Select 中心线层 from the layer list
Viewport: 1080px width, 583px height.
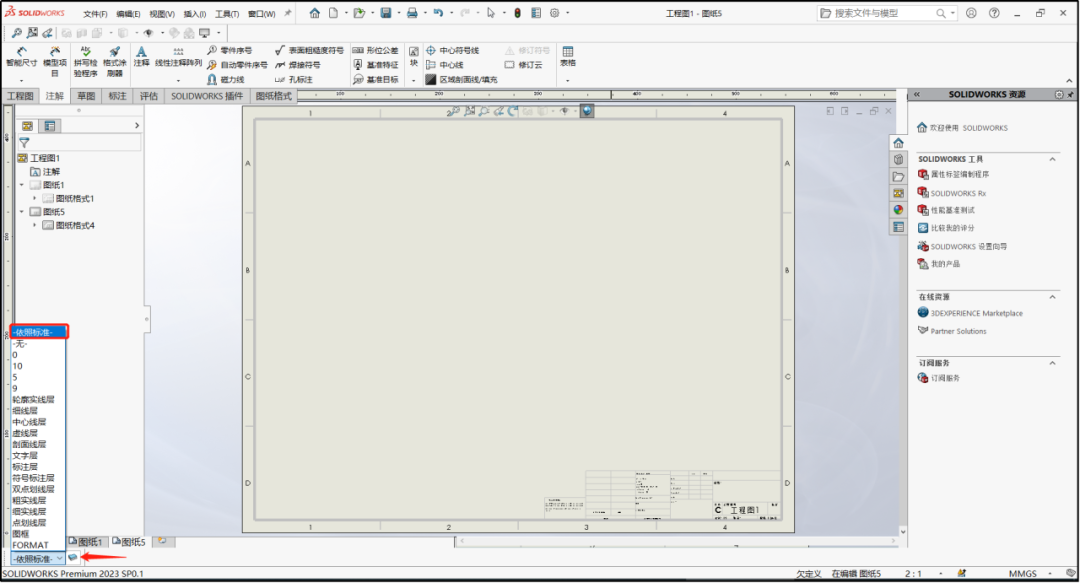[31, 421]
